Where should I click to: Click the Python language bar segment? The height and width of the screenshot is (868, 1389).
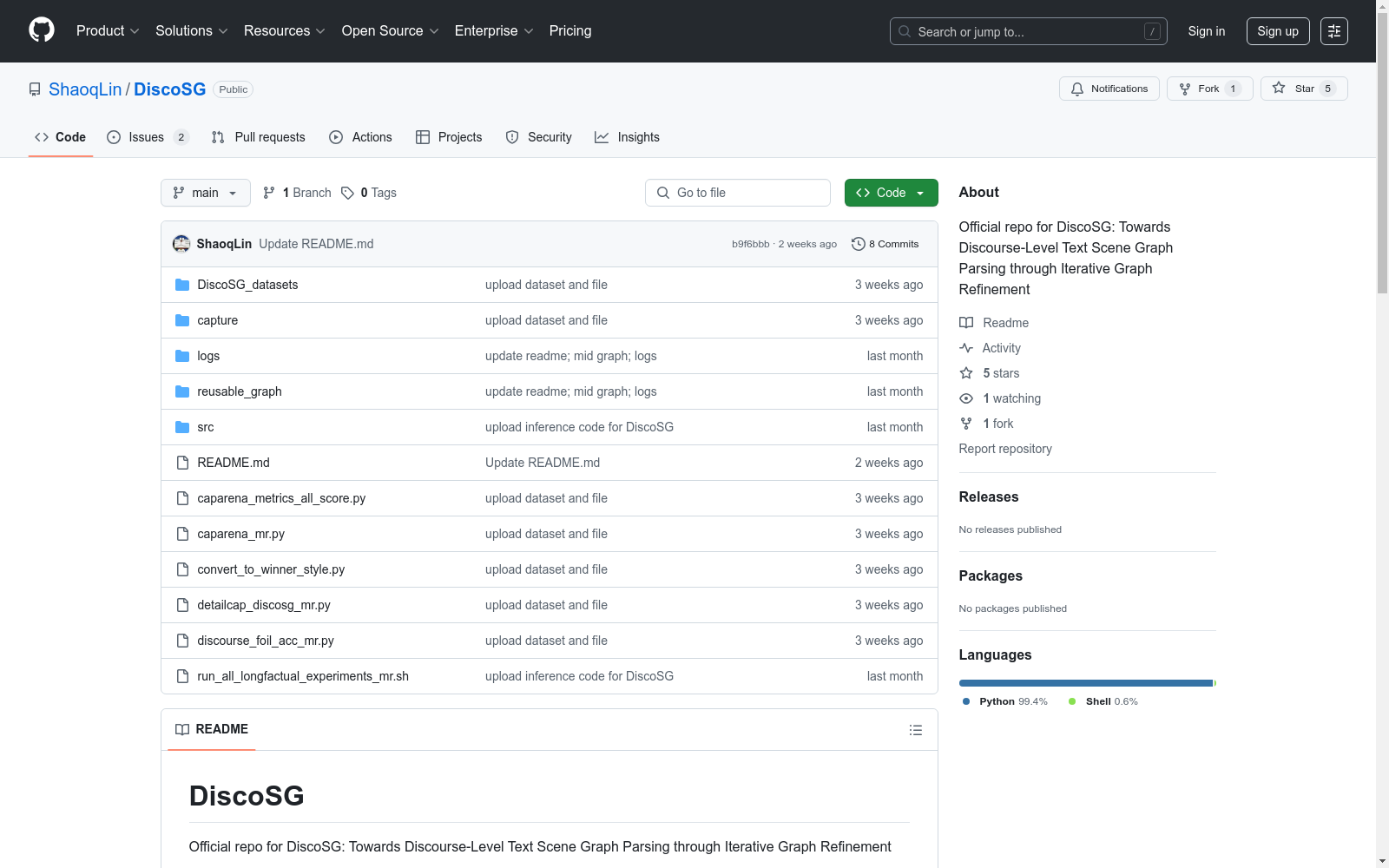coord(1085,683)
